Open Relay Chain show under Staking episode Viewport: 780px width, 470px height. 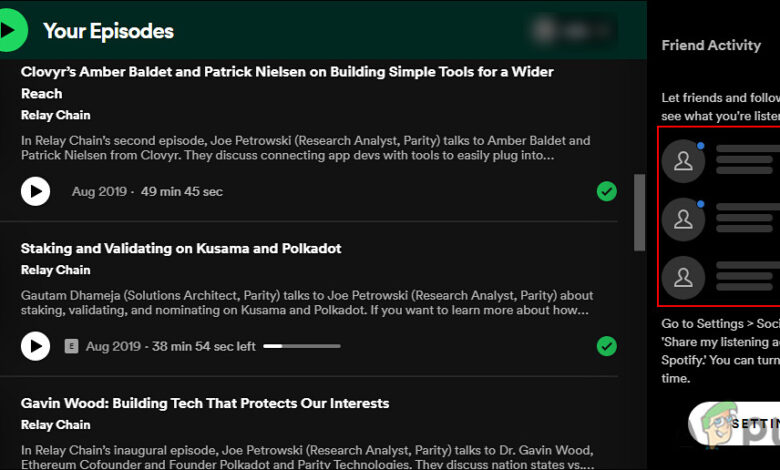(x=56, y=270)
